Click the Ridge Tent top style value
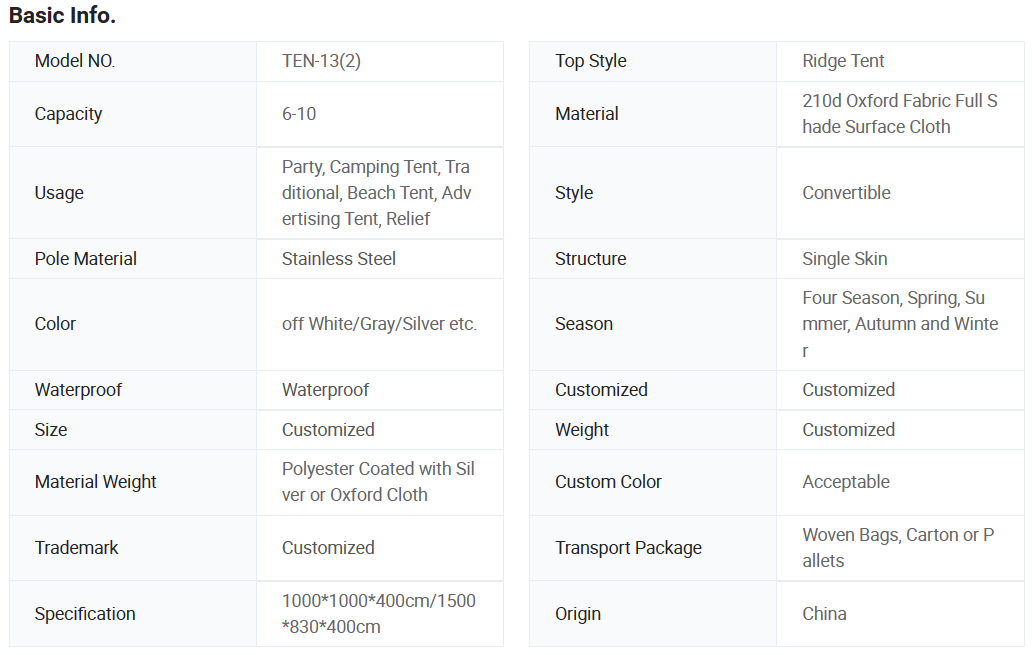The width and height of the screenshot is (1032, 655). point(843,61)
